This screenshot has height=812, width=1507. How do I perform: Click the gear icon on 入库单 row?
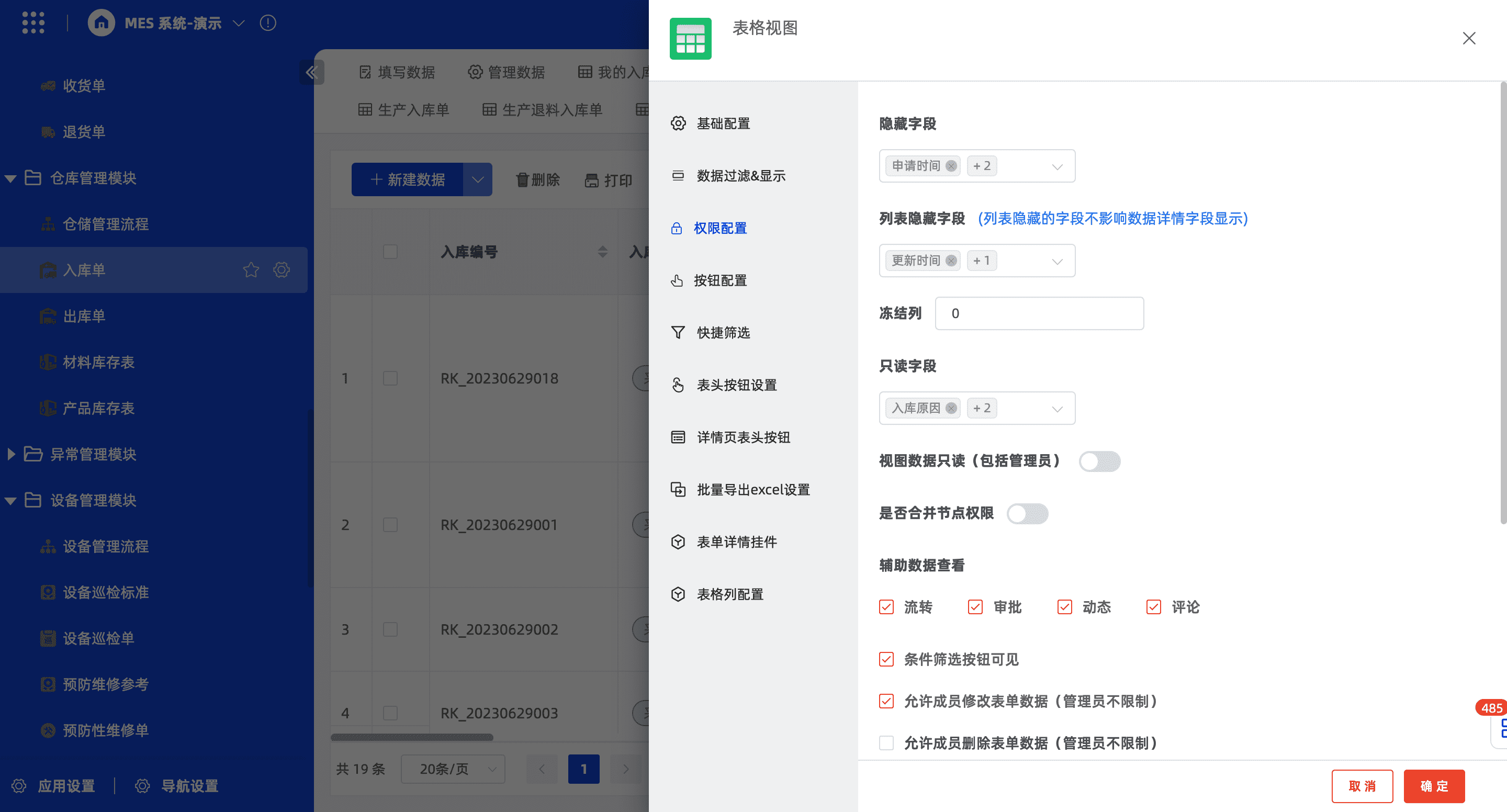(282, 269)
